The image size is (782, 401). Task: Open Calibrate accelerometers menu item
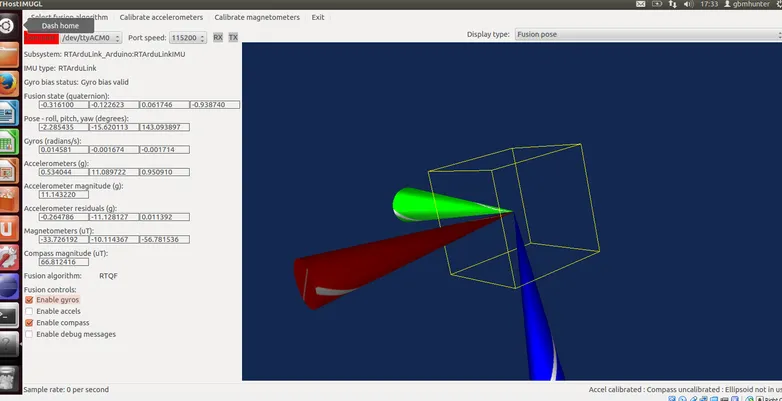point(161,17)
